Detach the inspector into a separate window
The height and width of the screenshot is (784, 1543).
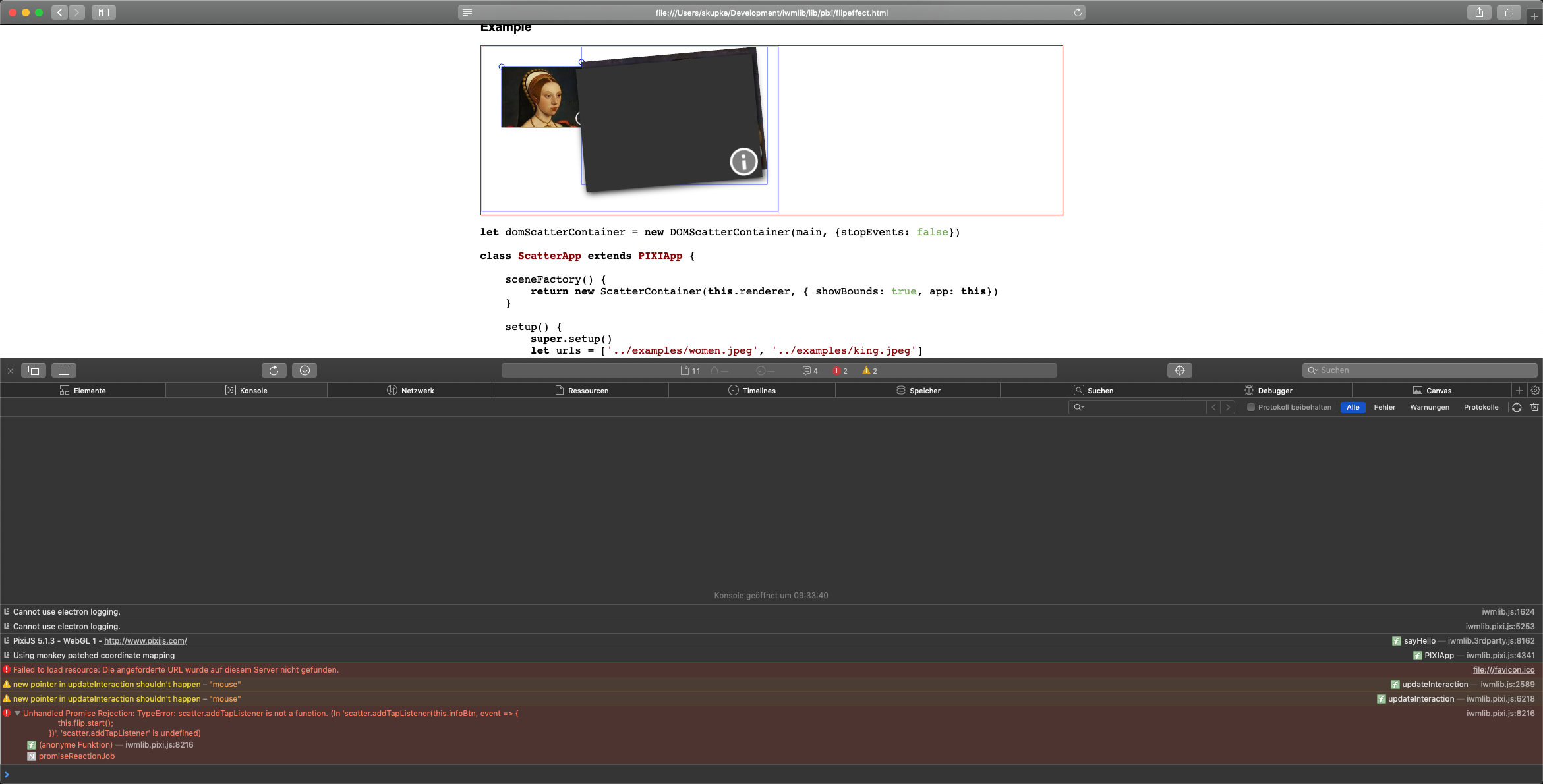pos(34,370)
